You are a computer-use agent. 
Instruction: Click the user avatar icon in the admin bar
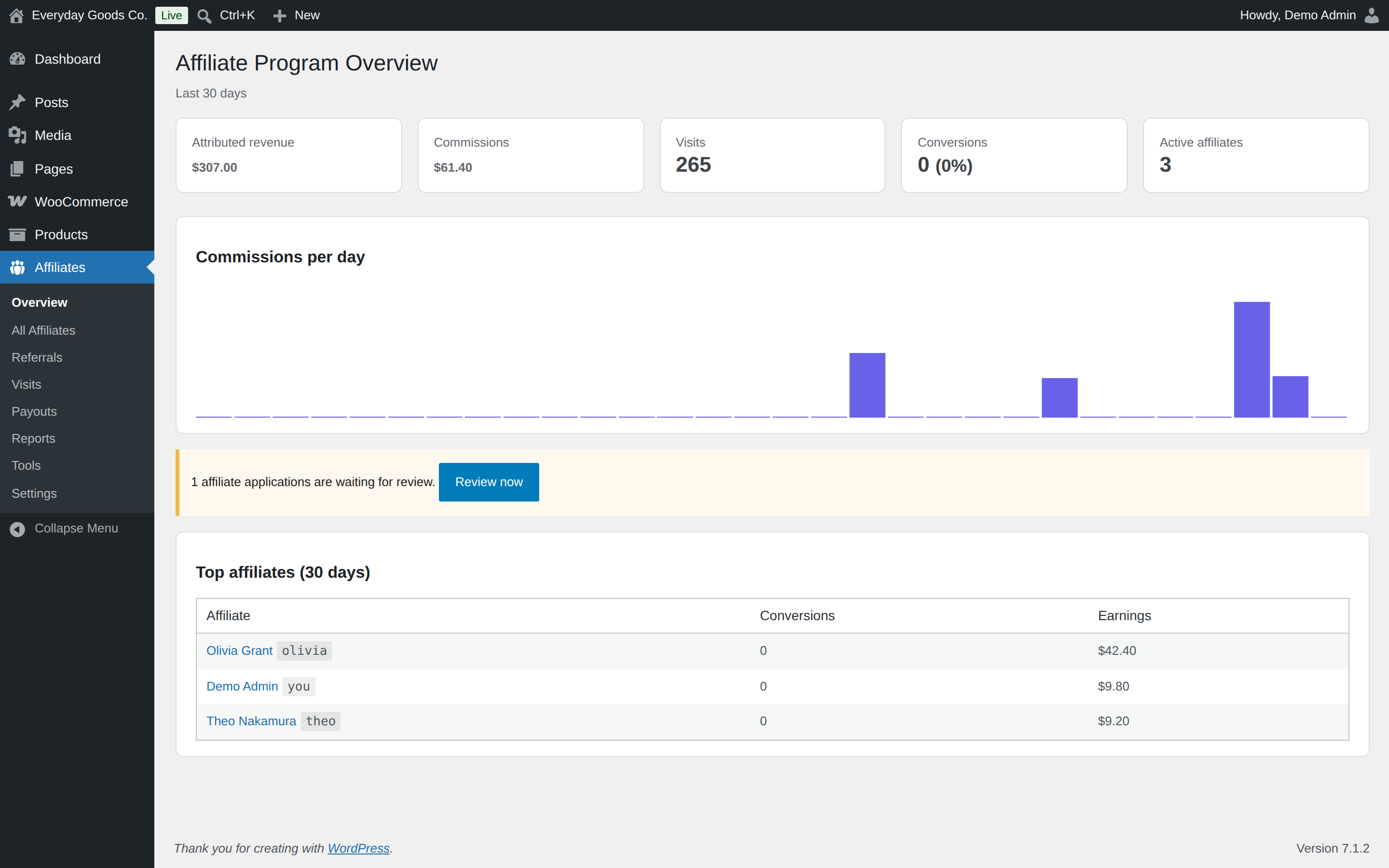click(1372, 15)
